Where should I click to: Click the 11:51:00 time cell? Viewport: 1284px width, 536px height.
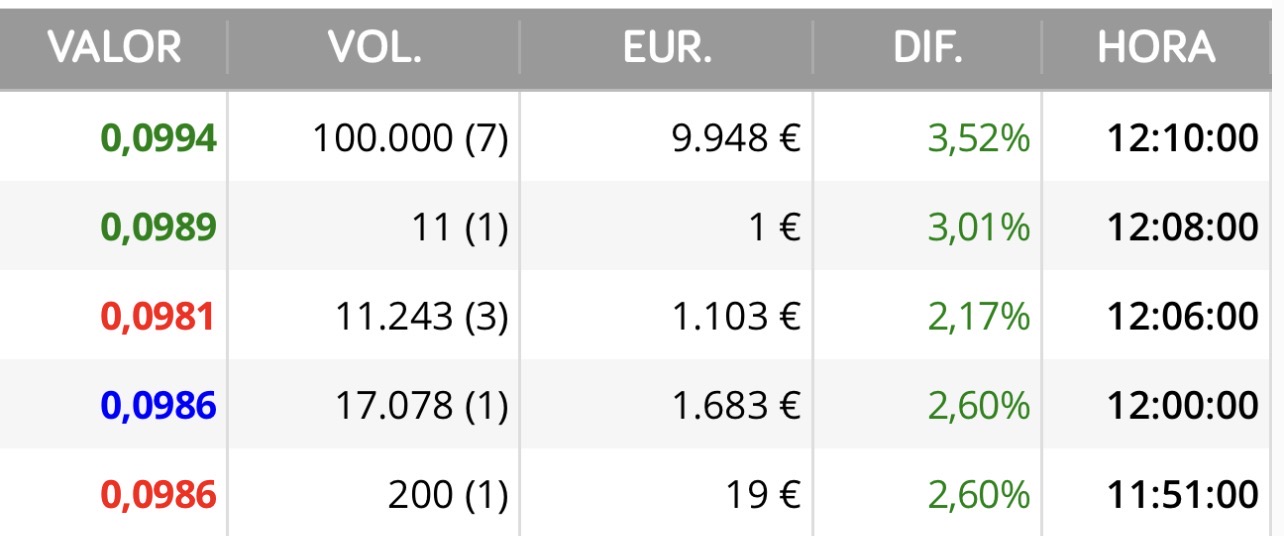(1182, 495)
